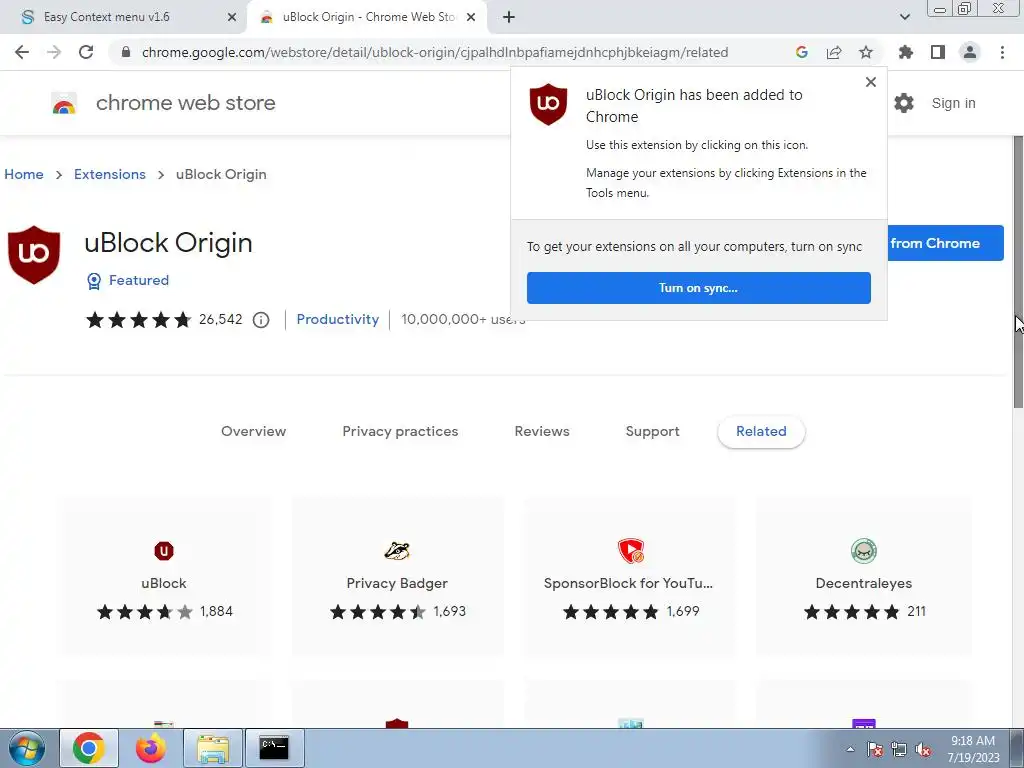Show rating info via the info icon
The image size is (1024, 768).
[261, 320]
